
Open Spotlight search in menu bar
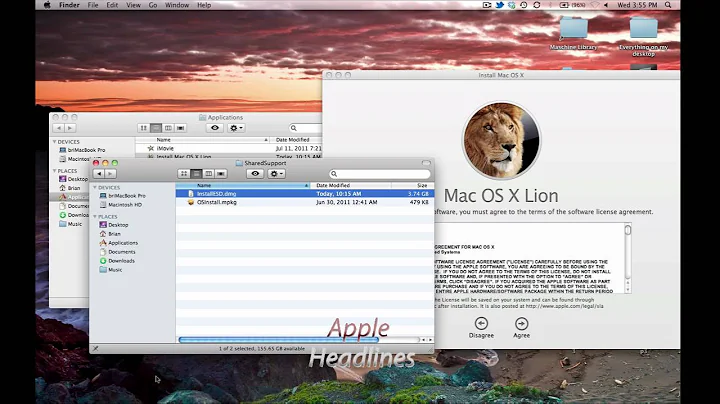click(668, 5)
